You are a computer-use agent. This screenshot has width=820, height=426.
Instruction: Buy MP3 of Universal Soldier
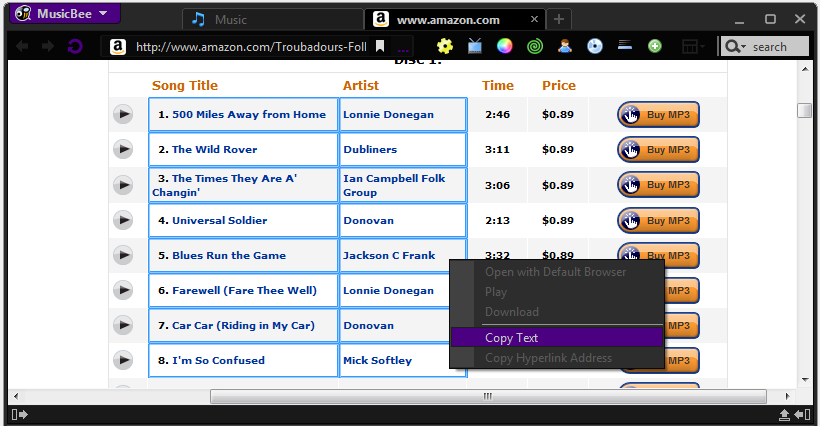click(658, 221)
